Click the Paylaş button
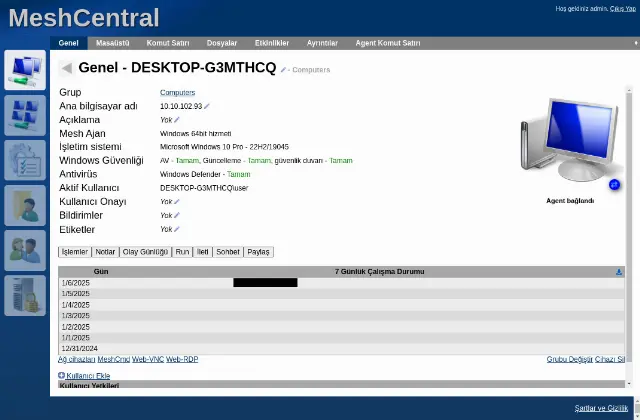The width and height of the screenshot is (640, 420). 258,252
